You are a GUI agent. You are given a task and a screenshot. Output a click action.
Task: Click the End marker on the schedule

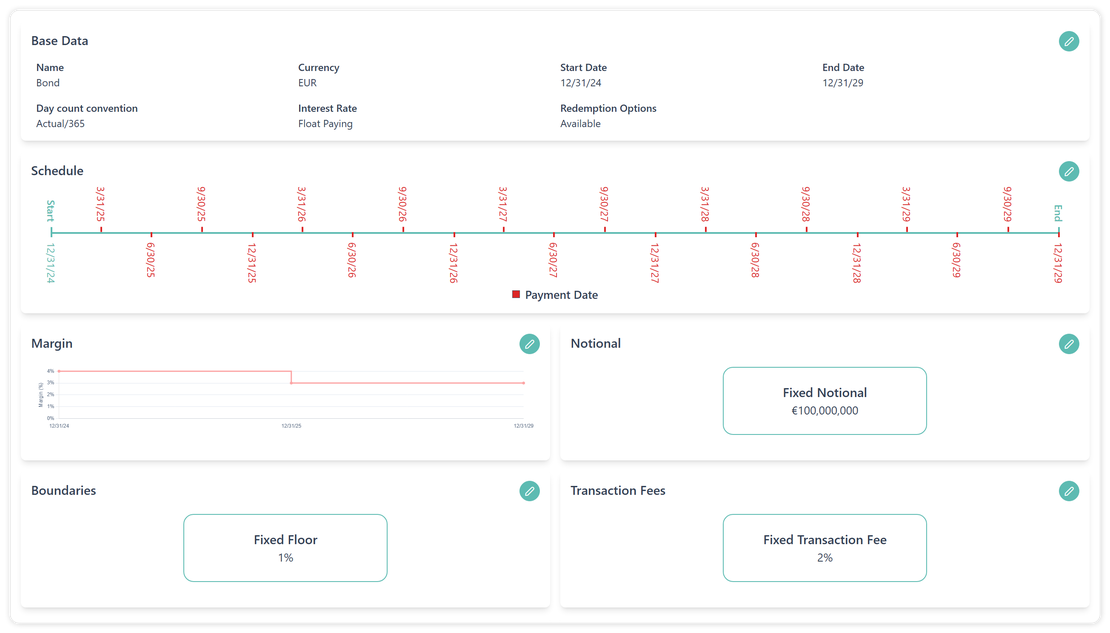pyautogui.click(x=1058, y=232)
